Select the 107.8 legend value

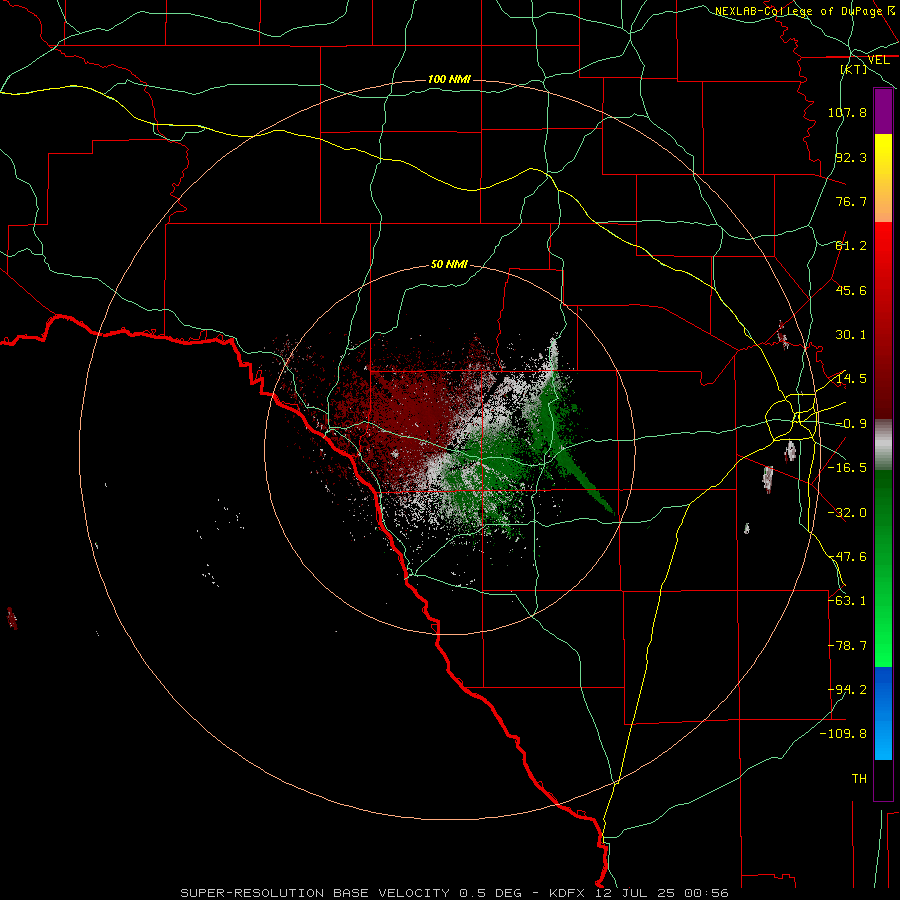point(847,112)
